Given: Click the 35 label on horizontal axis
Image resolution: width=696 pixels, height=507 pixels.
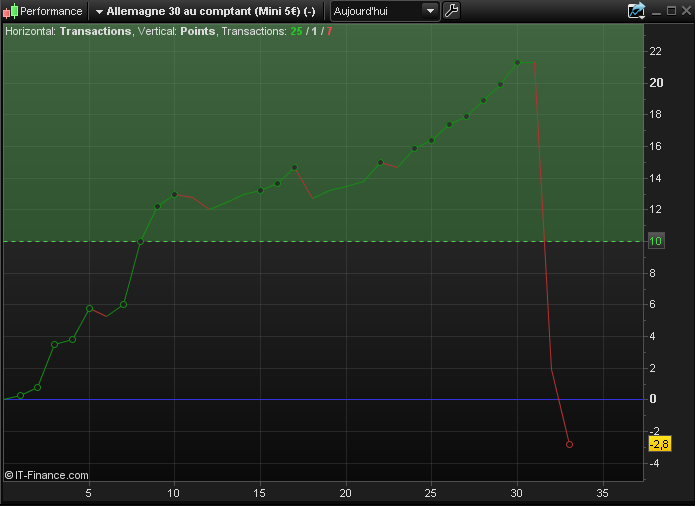Looking at the screenshot, I should click(x=602, y=493).
